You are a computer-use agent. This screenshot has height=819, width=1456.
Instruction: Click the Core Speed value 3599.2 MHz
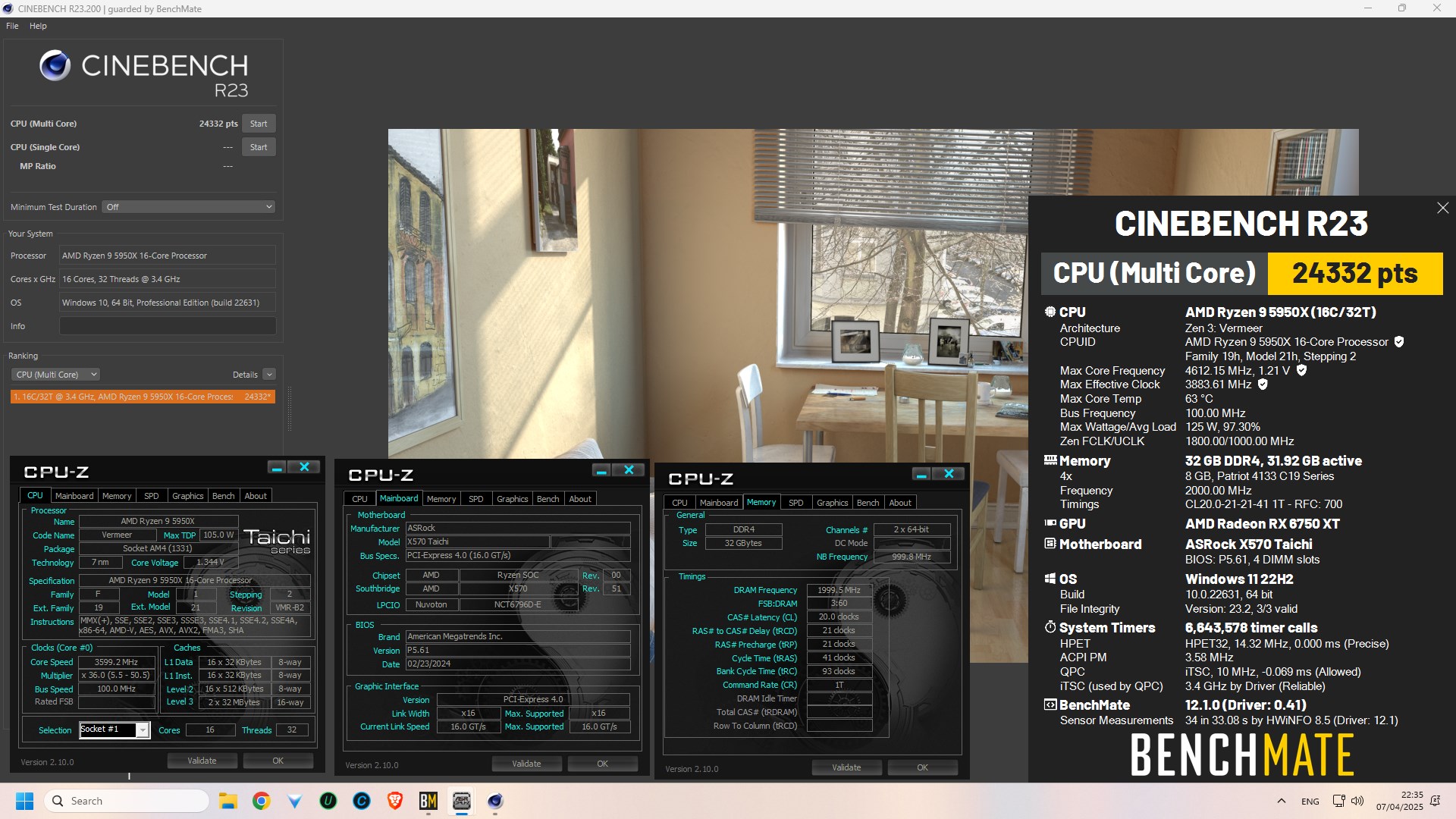(x=116, y=662)
